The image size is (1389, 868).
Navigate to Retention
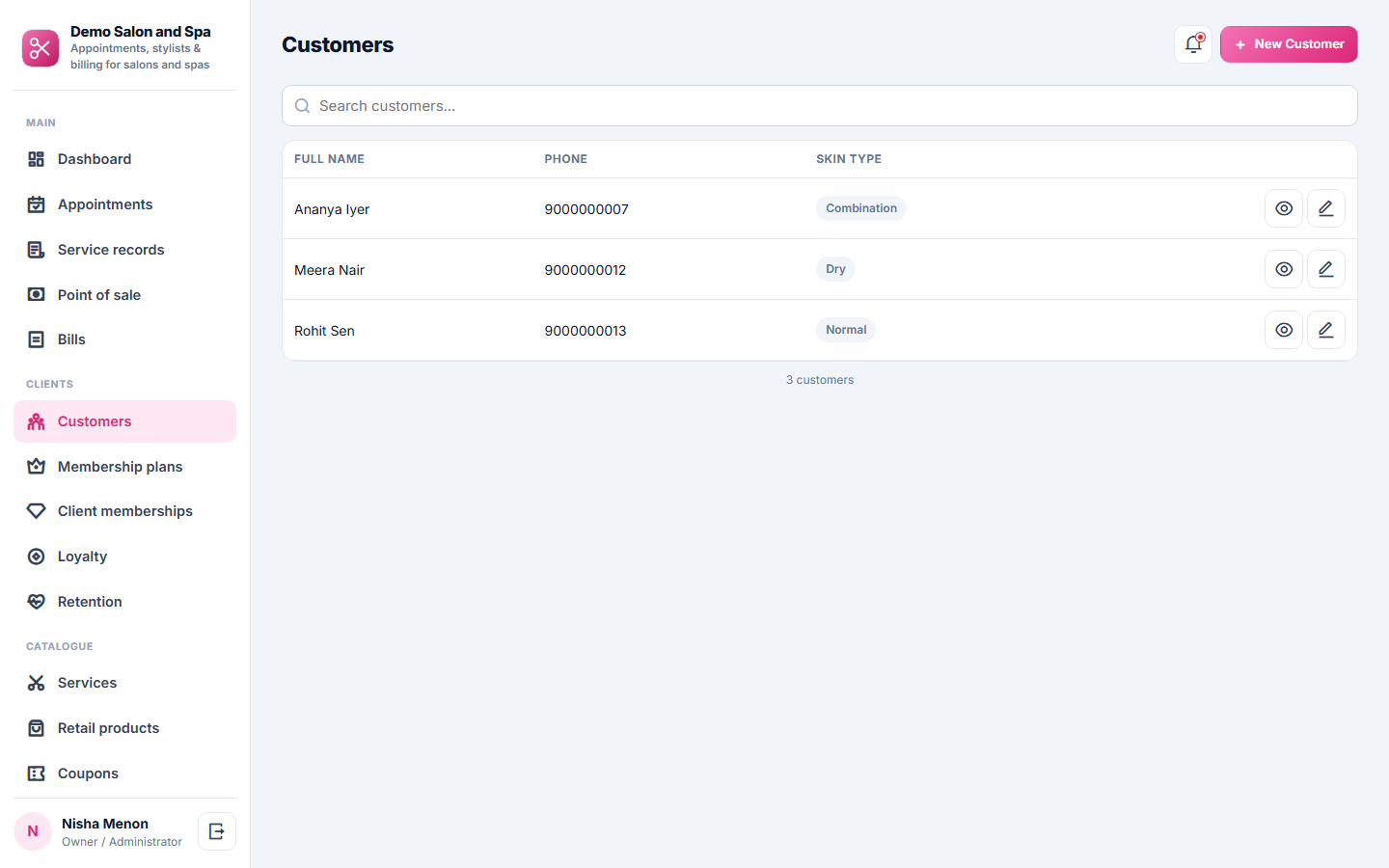click(124, 602)
